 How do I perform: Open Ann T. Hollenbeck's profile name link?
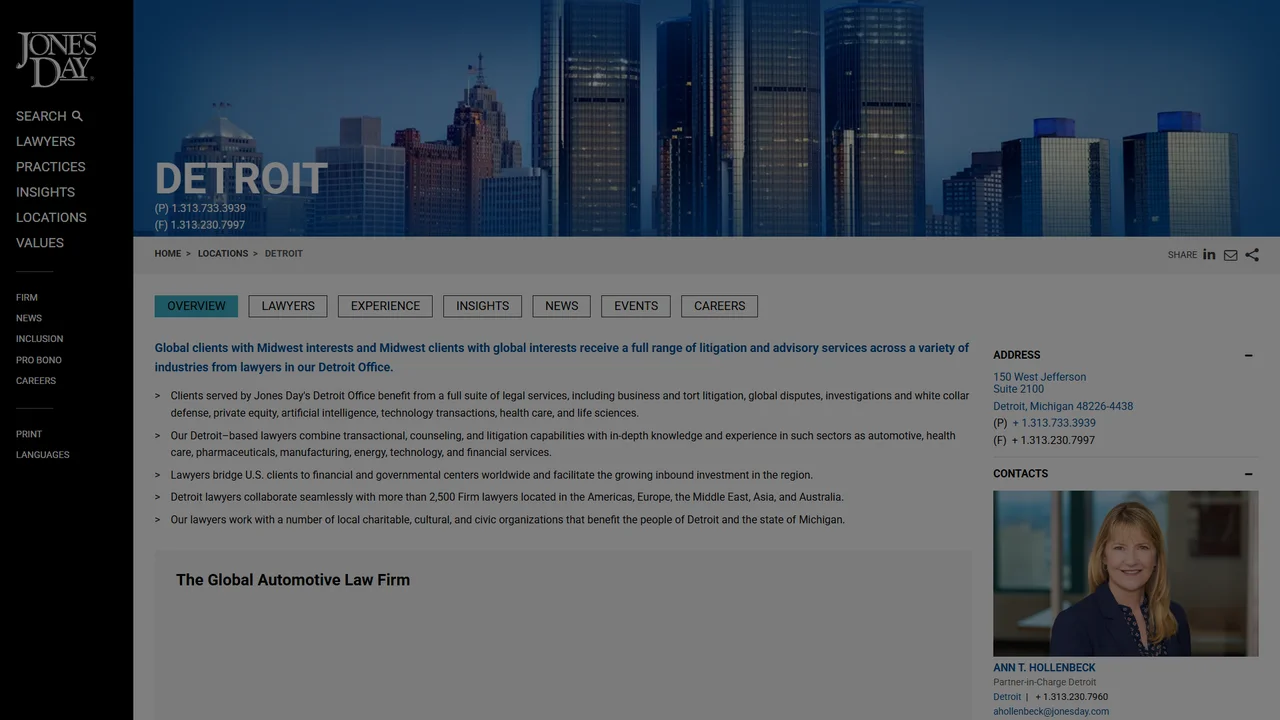(x=1044, y=668)
